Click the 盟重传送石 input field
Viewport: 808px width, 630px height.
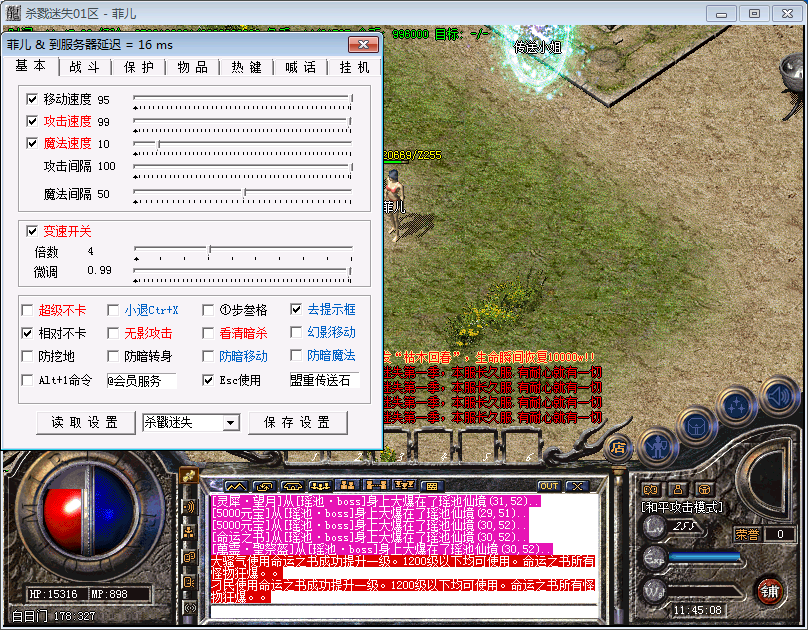point(324,380)
